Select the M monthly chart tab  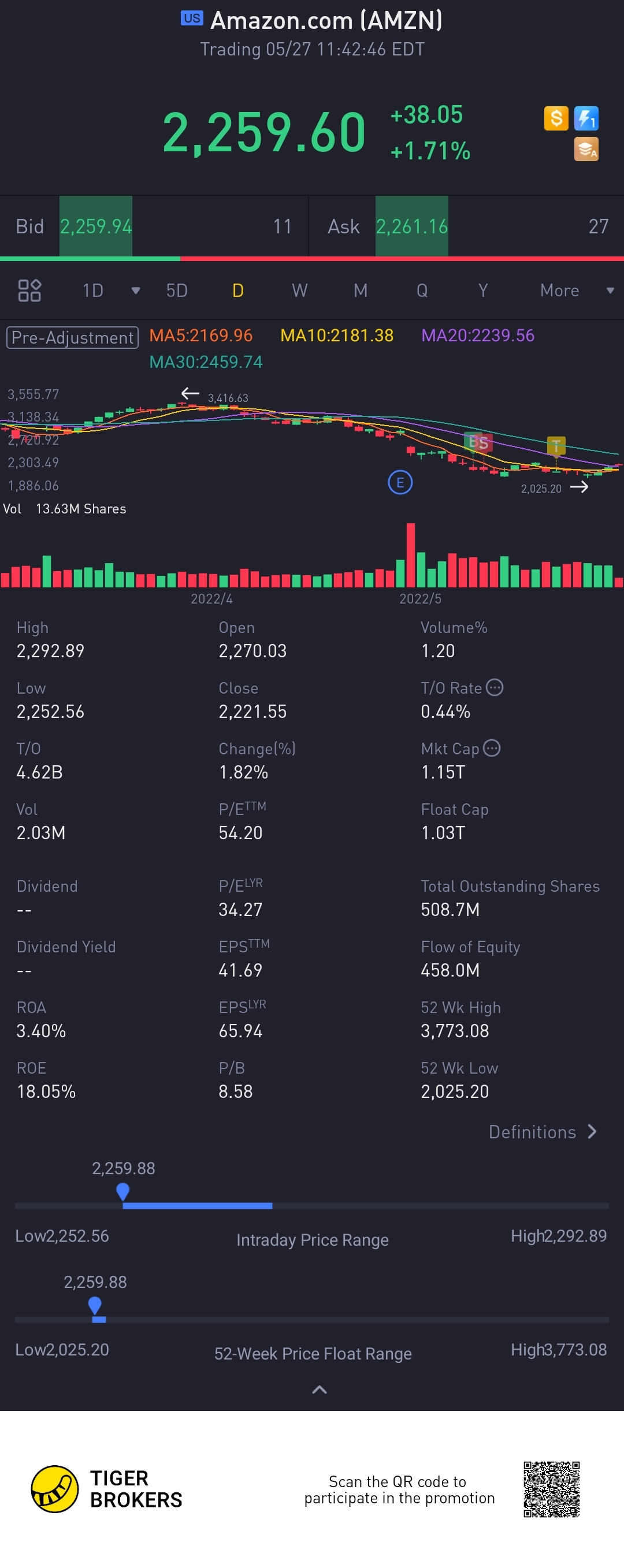point(361,290)
